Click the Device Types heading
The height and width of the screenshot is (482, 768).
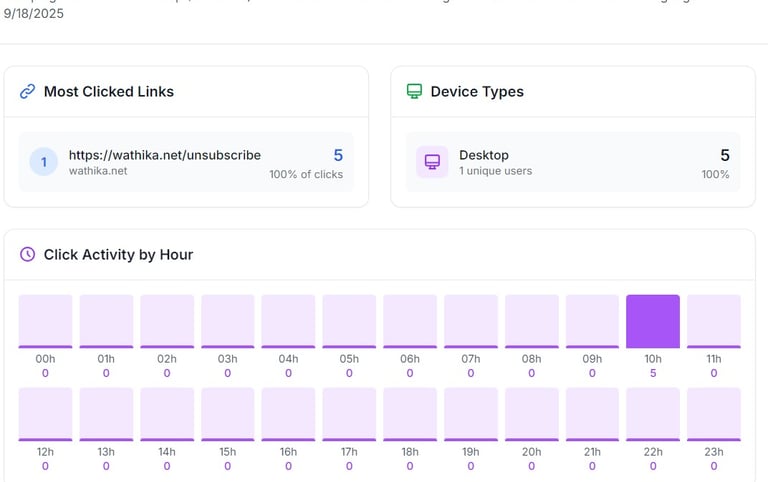[477, 91]
